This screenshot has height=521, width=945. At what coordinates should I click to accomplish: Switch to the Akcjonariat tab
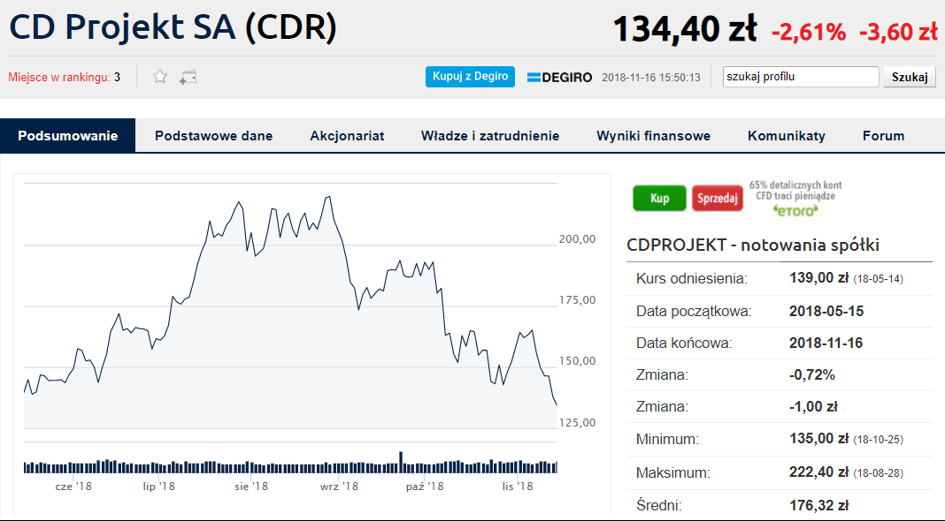[x=347, y=136]
